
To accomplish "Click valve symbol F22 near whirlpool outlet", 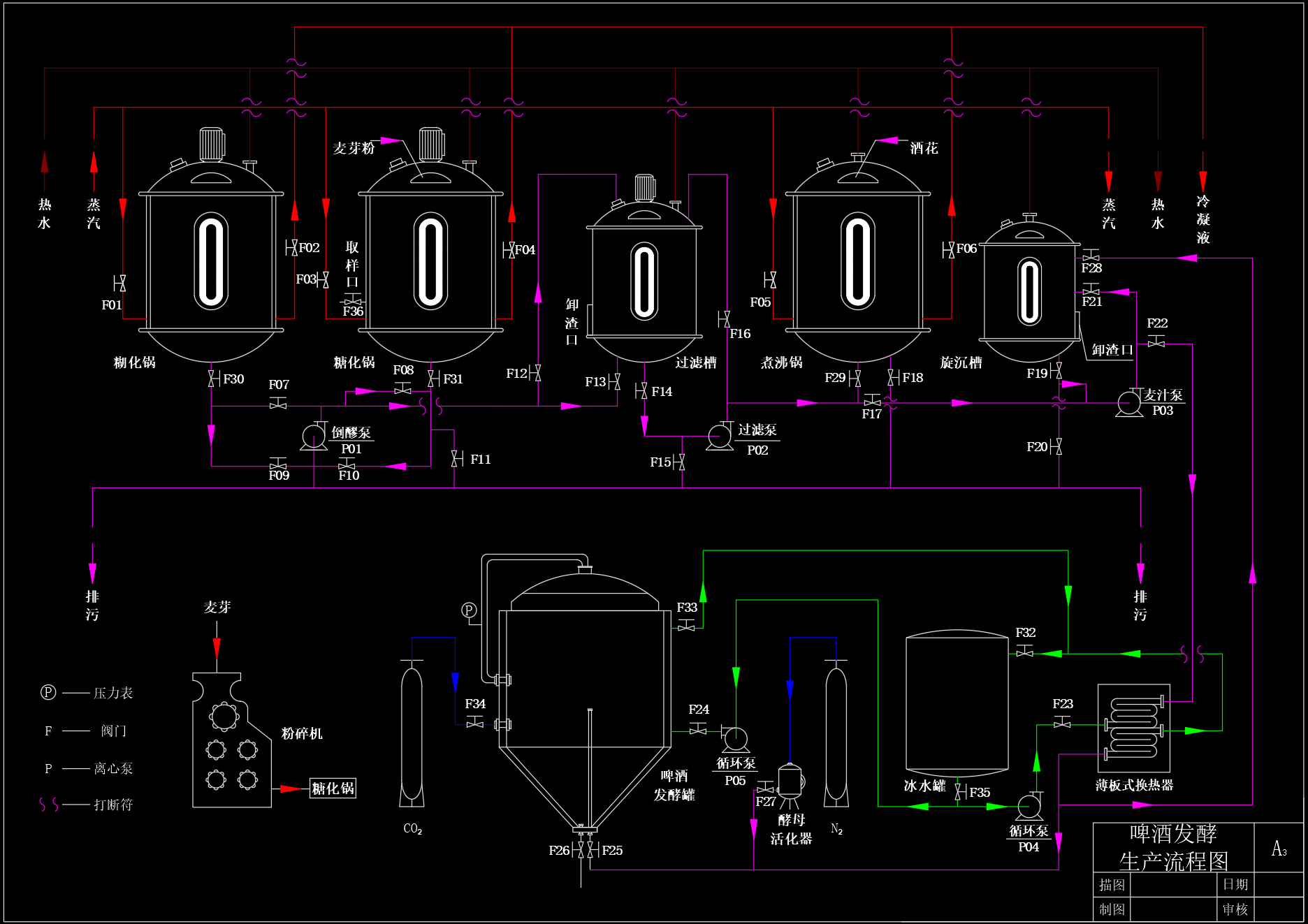I will point(1156,341).
